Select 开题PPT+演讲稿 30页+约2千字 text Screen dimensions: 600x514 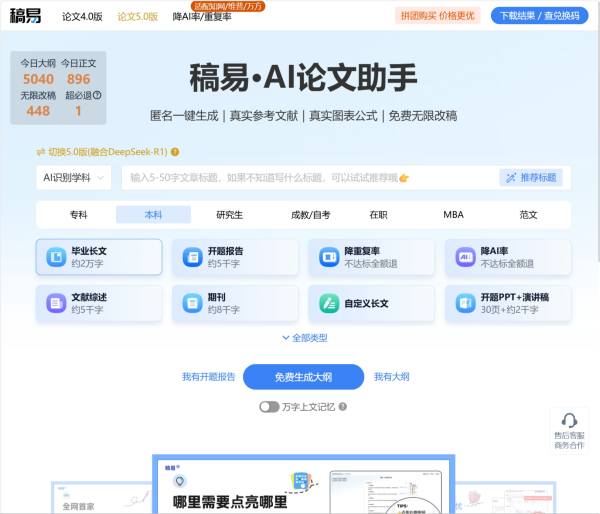coord(515,304)
